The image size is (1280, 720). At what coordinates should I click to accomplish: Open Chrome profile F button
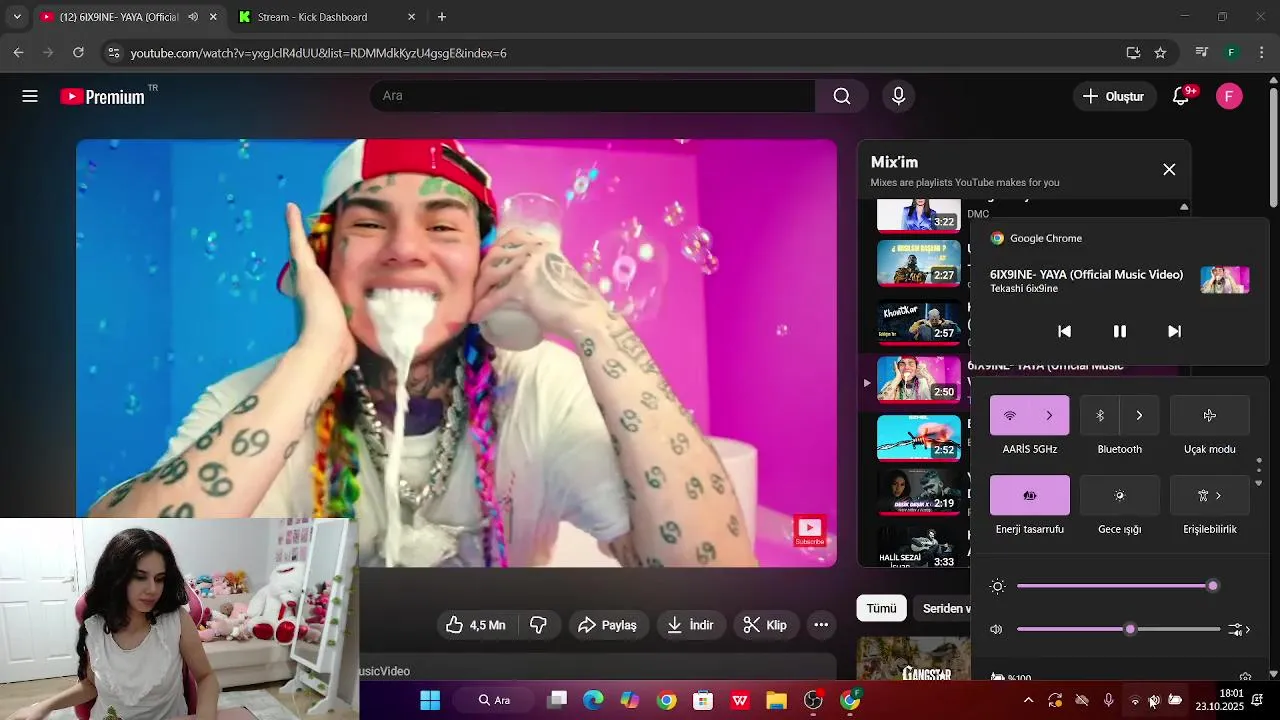coord(1232,53)
